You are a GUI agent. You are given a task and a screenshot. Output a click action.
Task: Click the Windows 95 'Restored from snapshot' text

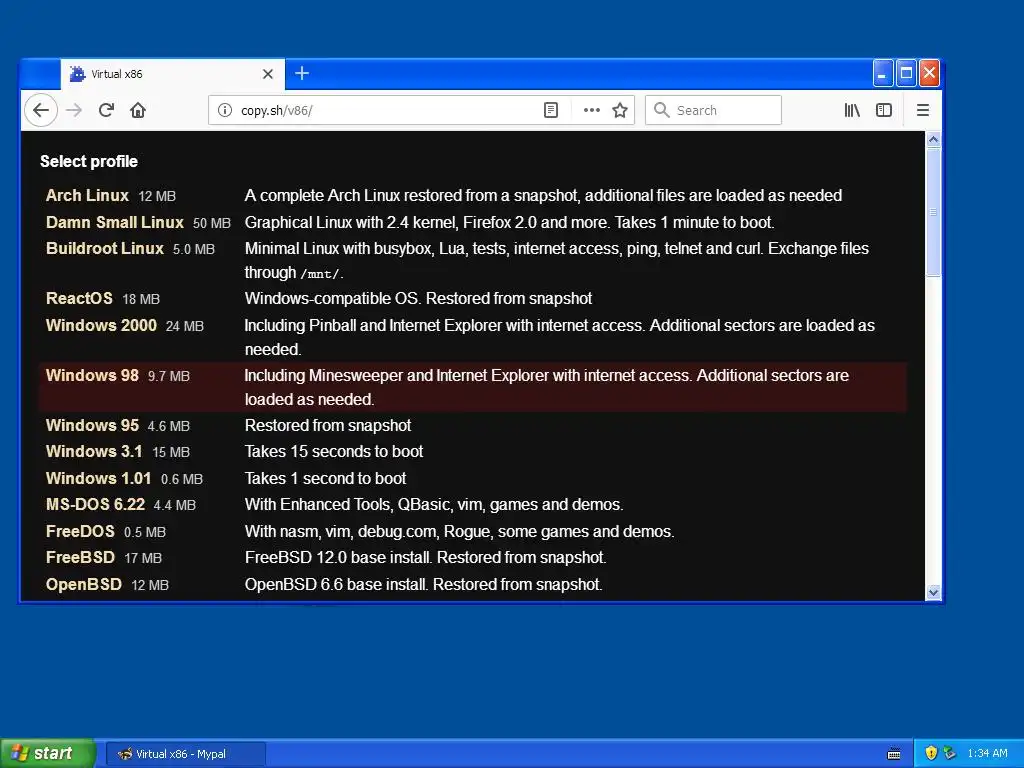pos(328,425)
